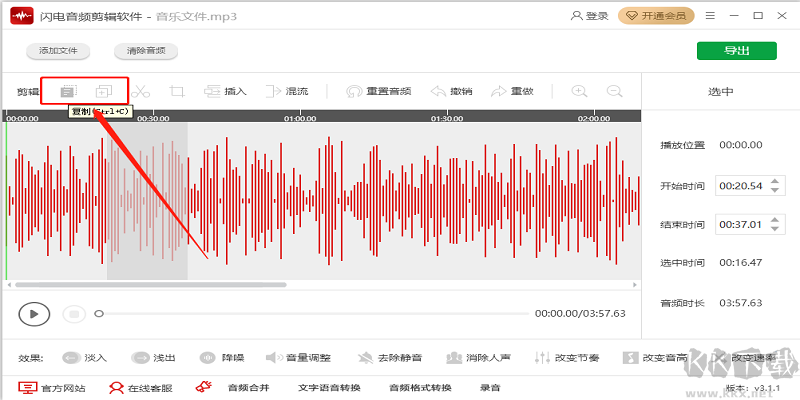Click the scrollbar right arrow
This screenshot has width=800, height=400.
635,285
